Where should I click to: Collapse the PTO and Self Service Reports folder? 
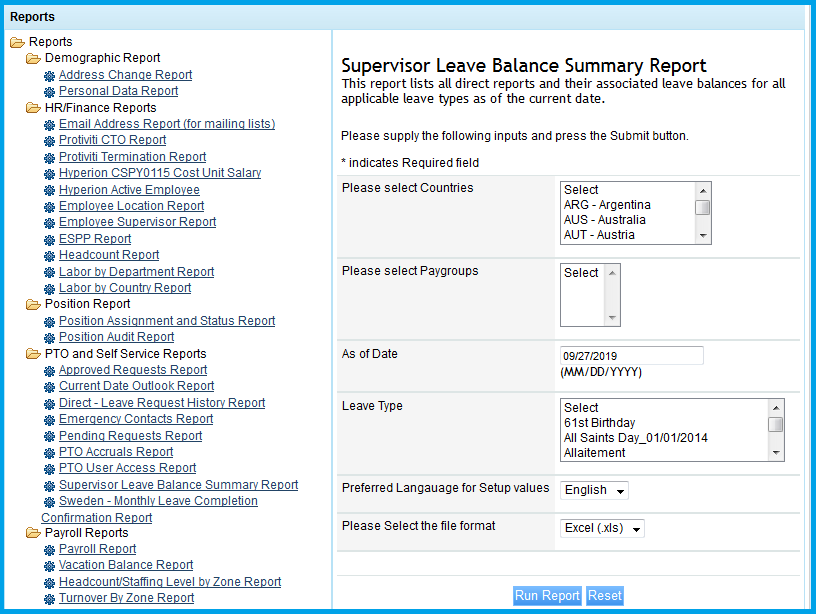pyautogui.click(x=33, y=354)
